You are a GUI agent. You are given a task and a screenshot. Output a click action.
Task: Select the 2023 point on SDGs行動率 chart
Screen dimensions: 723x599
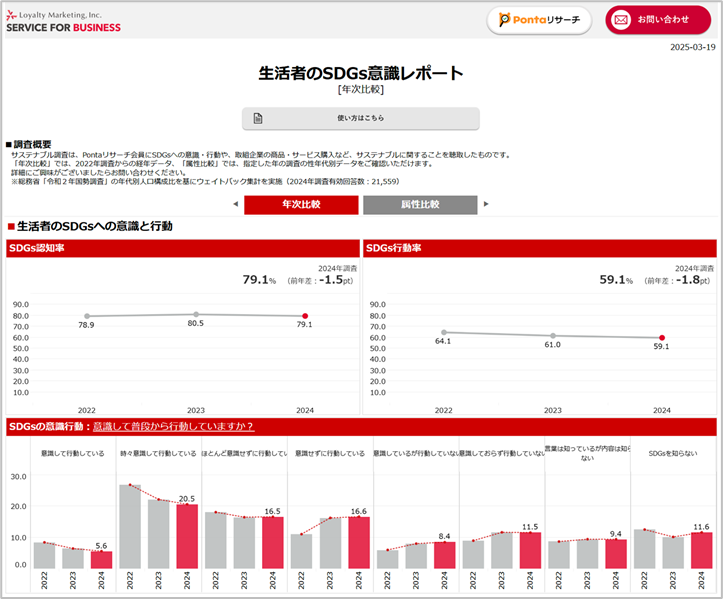(553, 336)
